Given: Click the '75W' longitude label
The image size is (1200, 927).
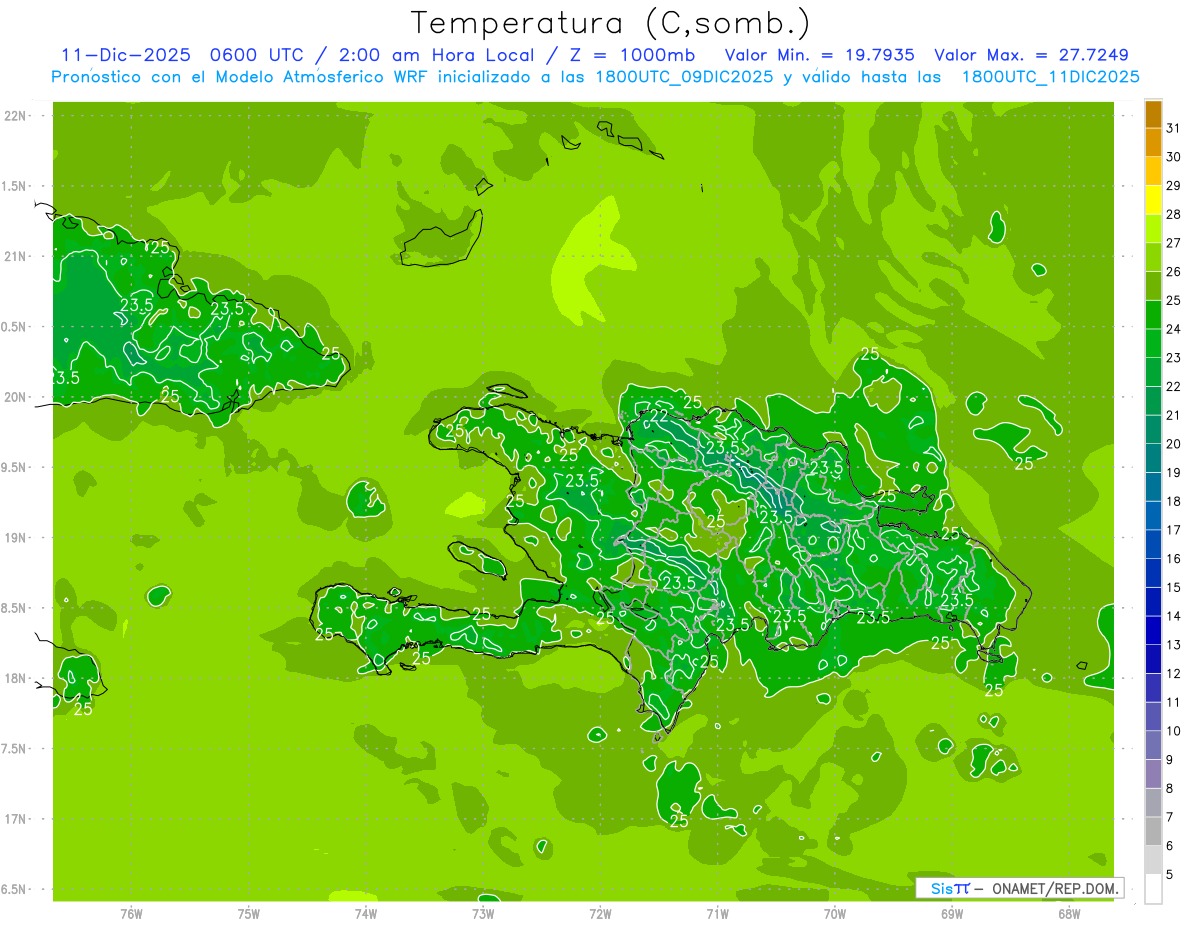Looking at the screenshot, I should (x=248, y=914).
